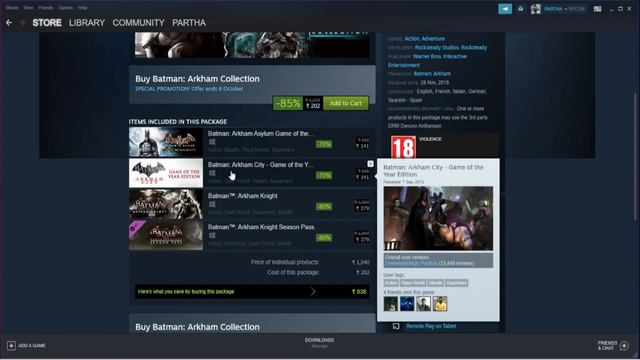640x360 pixels.
Task: Open the View menu
Action: click(x=28, y=8)
